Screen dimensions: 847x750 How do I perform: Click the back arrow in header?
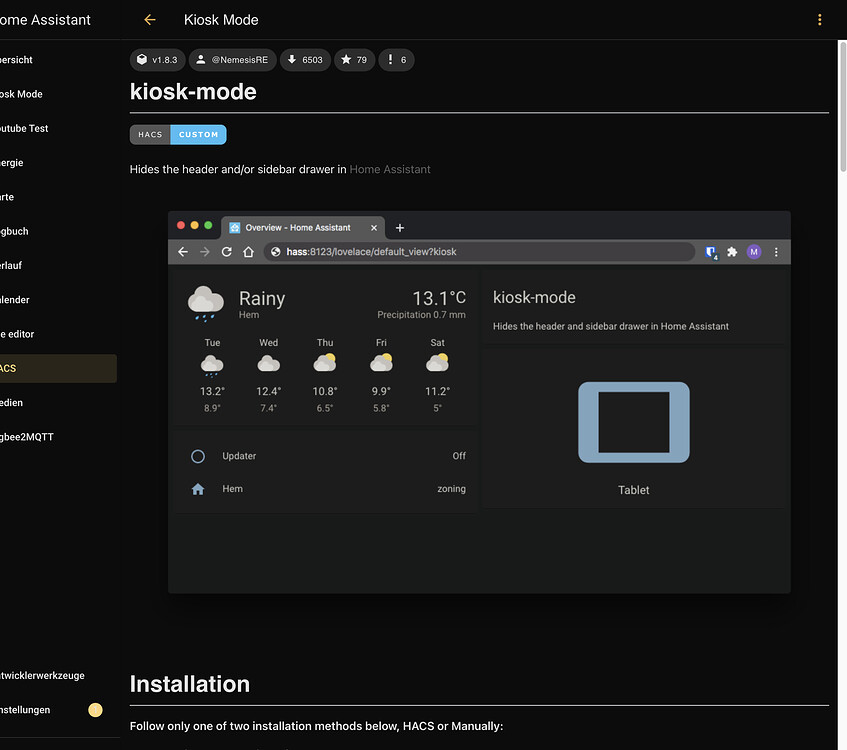coord(150,20)
